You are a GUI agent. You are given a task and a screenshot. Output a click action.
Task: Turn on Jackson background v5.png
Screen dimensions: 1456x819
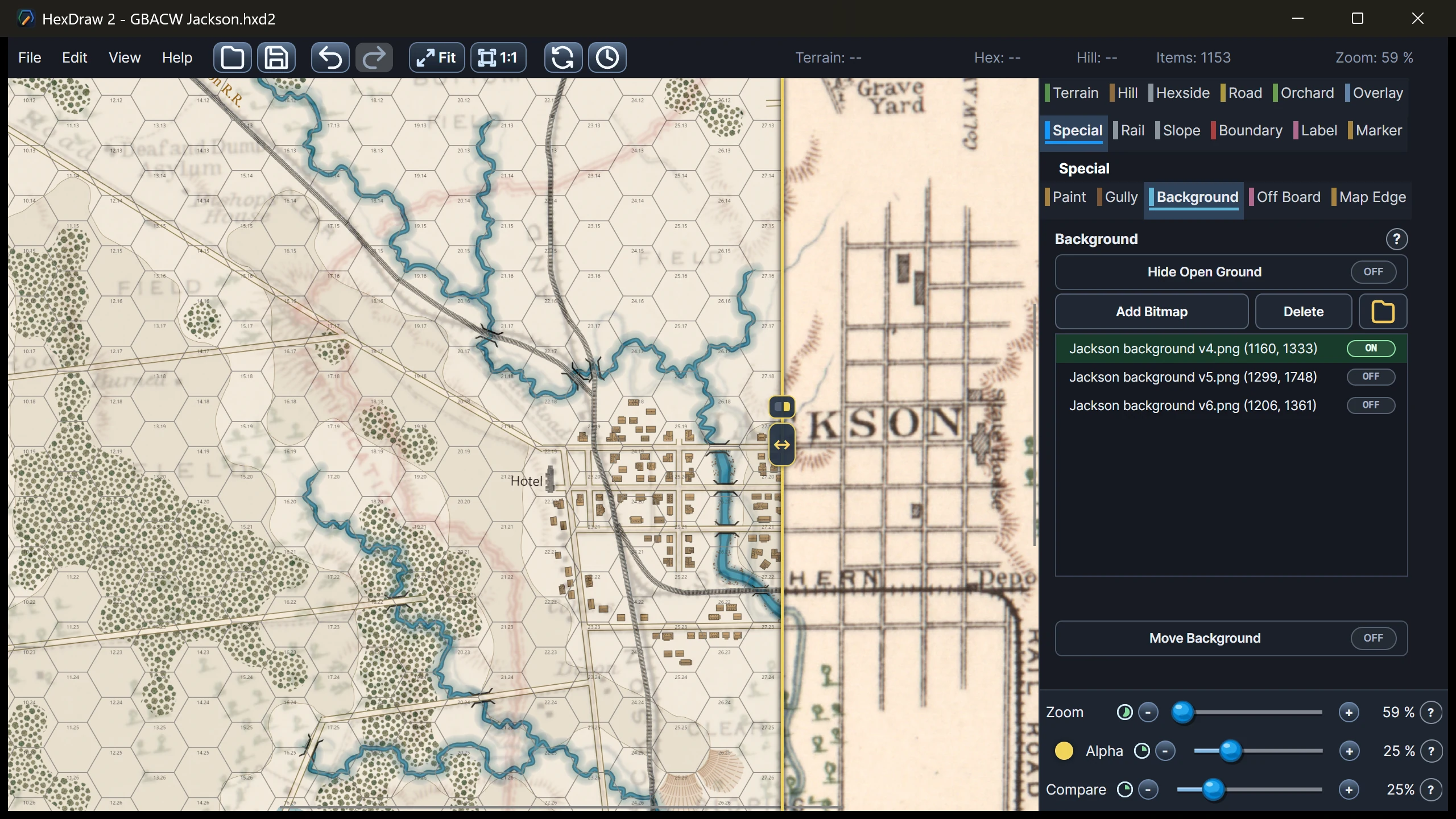click(x=1371, y=377)
